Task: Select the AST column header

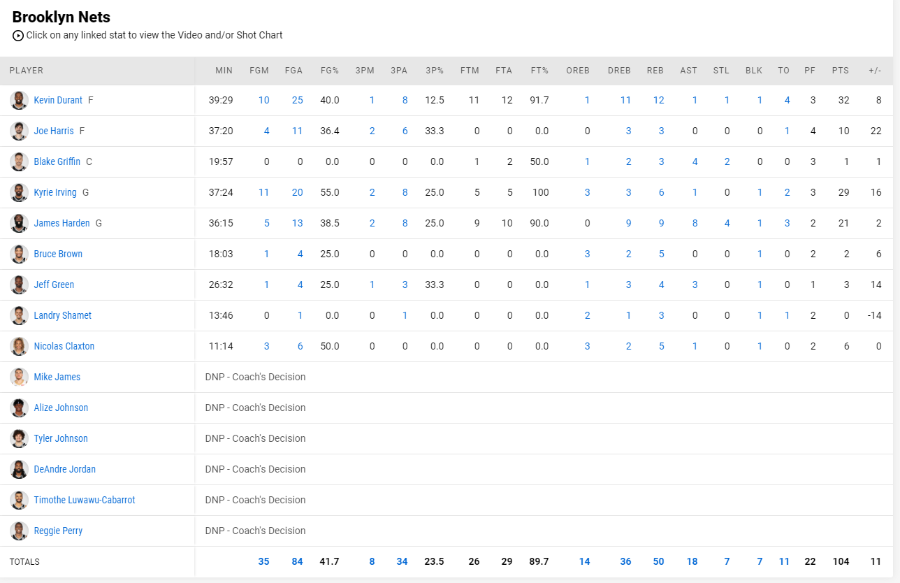Action: point(689,71)
